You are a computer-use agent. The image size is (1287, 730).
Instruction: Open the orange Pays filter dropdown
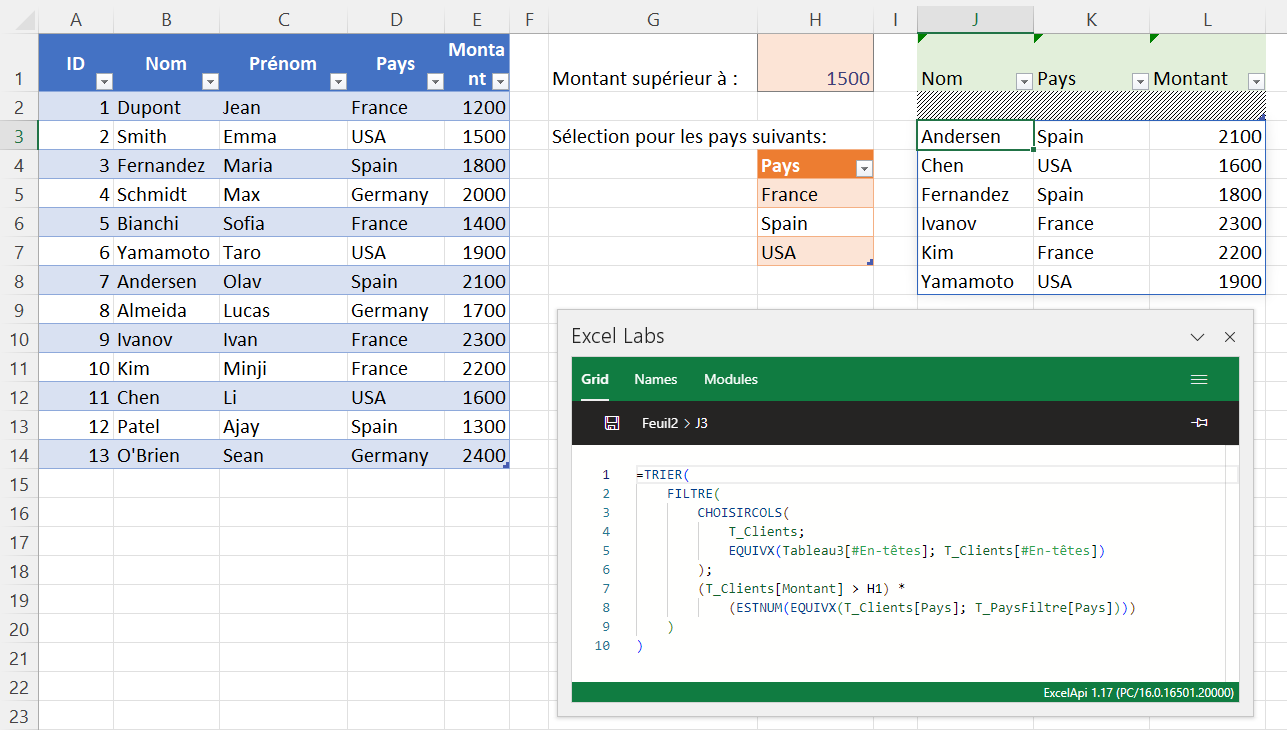pyautogui.click(x=864, y=169)
